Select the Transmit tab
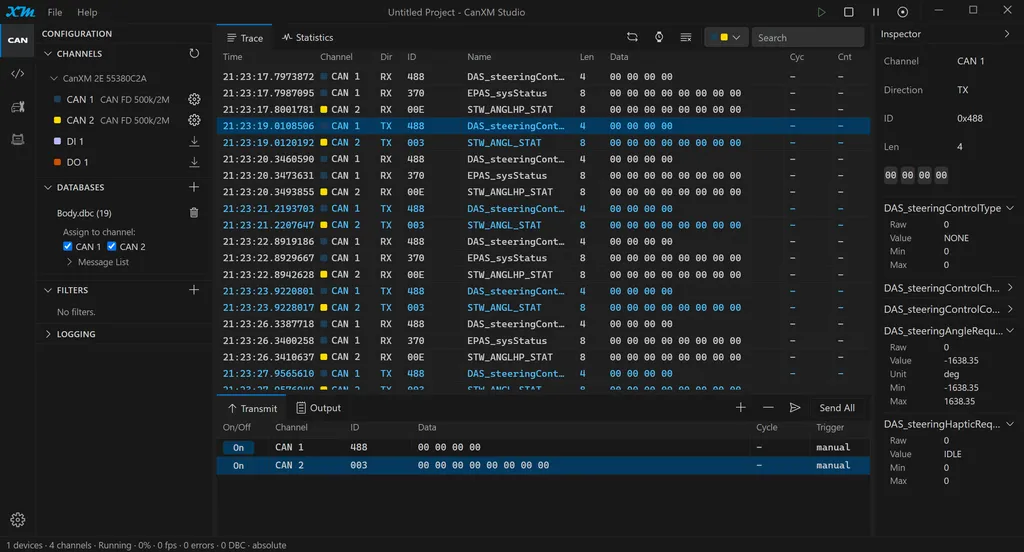The image size is (1024, 552). pos(252,408)
